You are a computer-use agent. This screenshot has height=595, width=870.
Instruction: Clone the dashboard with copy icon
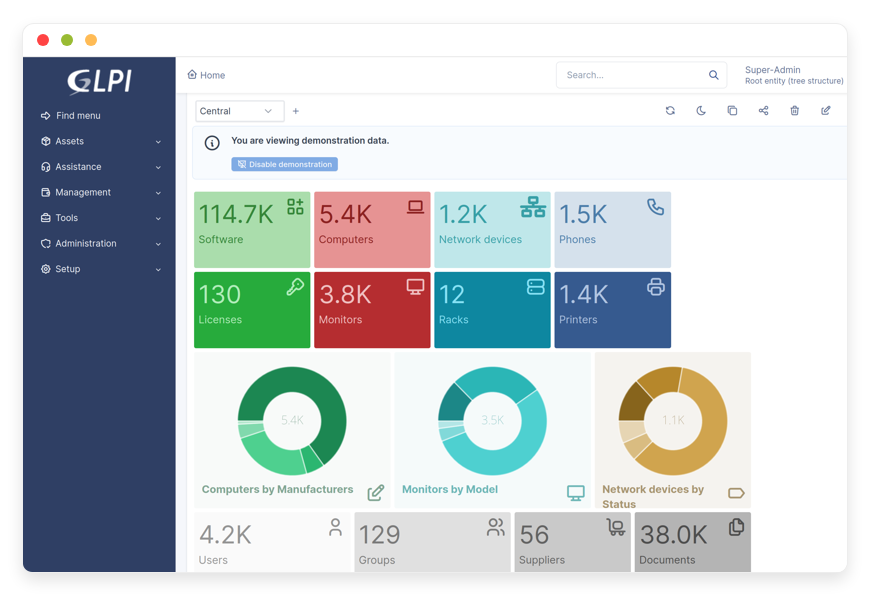tap(732, 110)
